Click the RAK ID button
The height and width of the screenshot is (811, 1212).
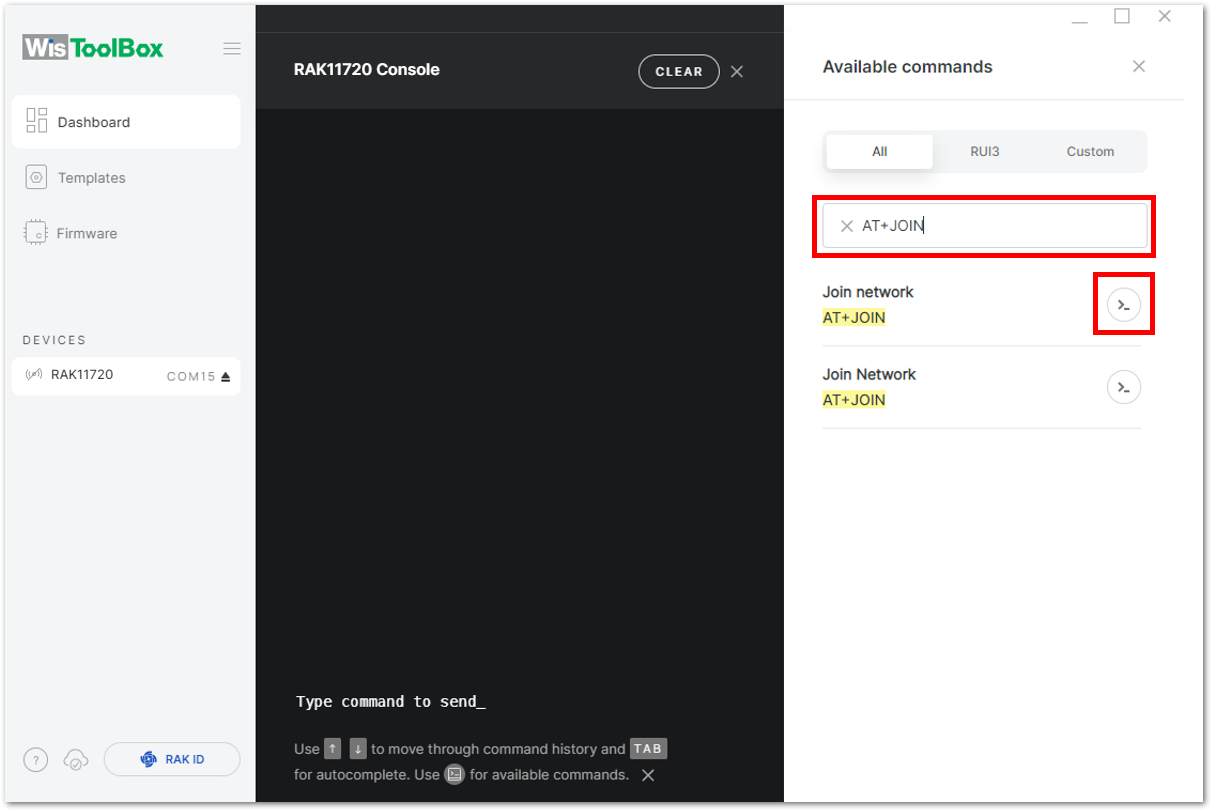click(x=172, y=760)
